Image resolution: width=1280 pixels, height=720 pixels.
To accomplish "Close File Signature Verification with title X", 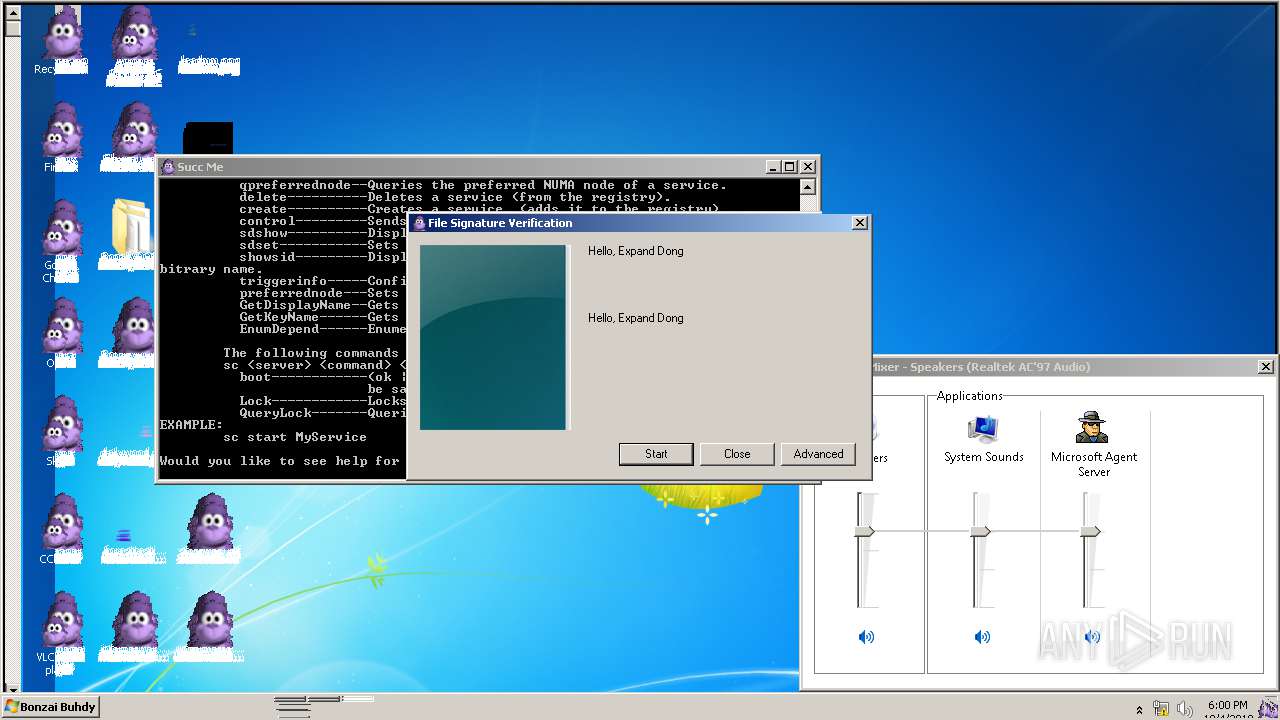I will (x=860, y=223).
